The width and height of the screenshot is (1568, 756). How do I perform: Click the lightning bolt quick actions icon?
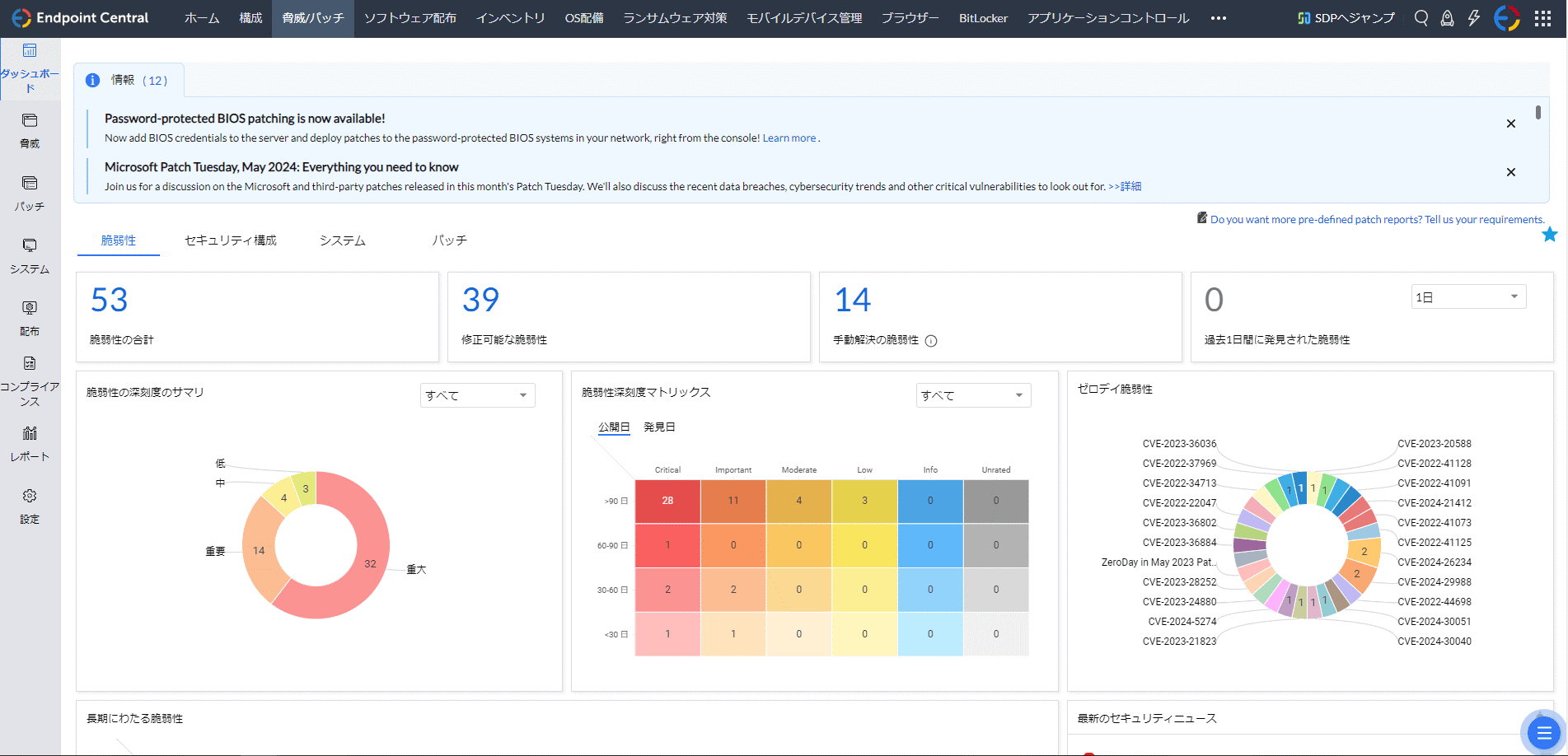pos(1474,18)
